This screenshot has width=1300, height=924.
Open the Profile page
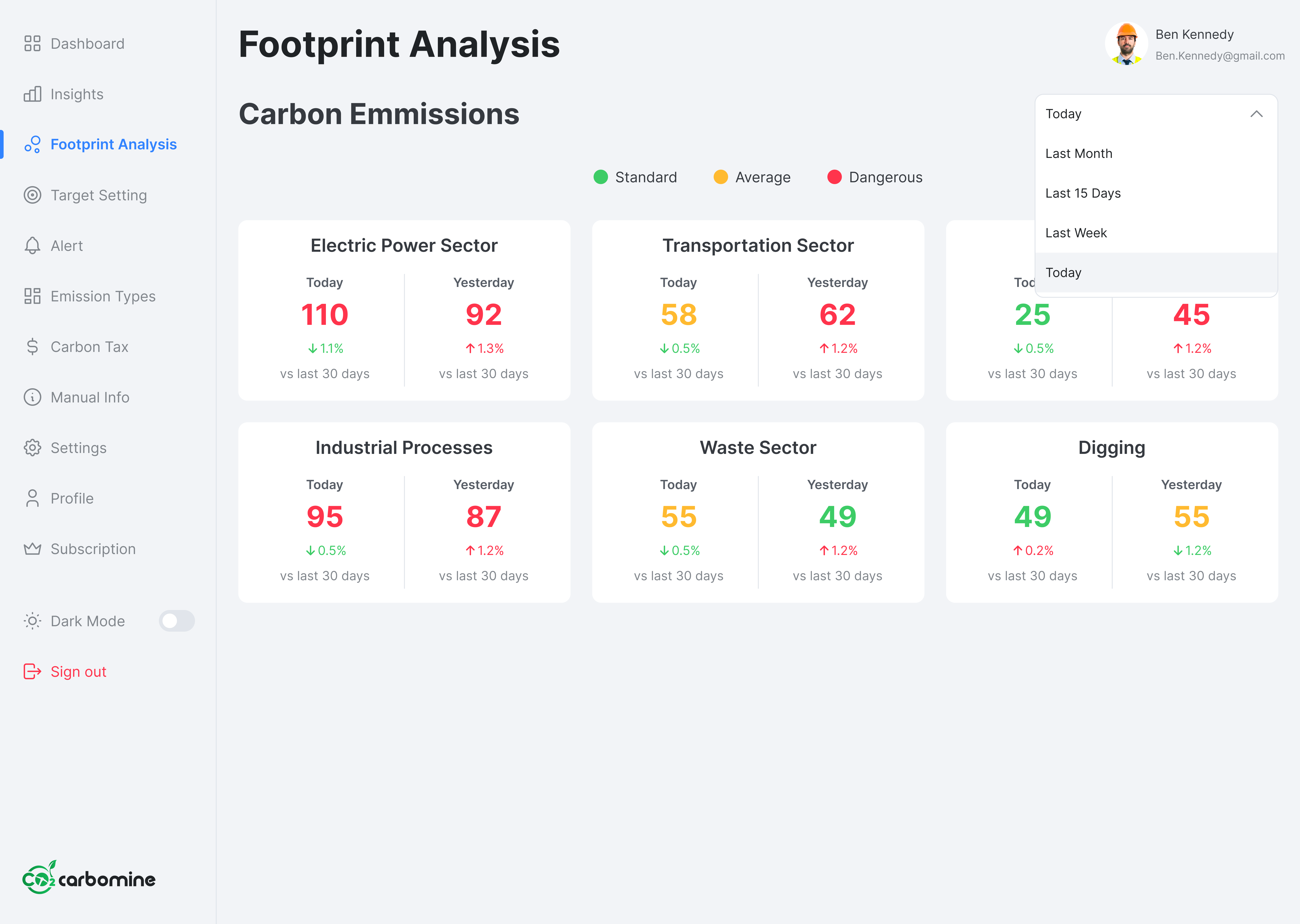click(72, 498)
